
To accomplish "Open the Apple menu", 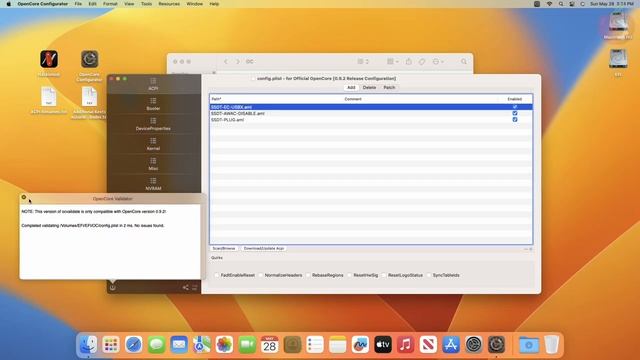I will pyautogui.click(x=9, y=4).
